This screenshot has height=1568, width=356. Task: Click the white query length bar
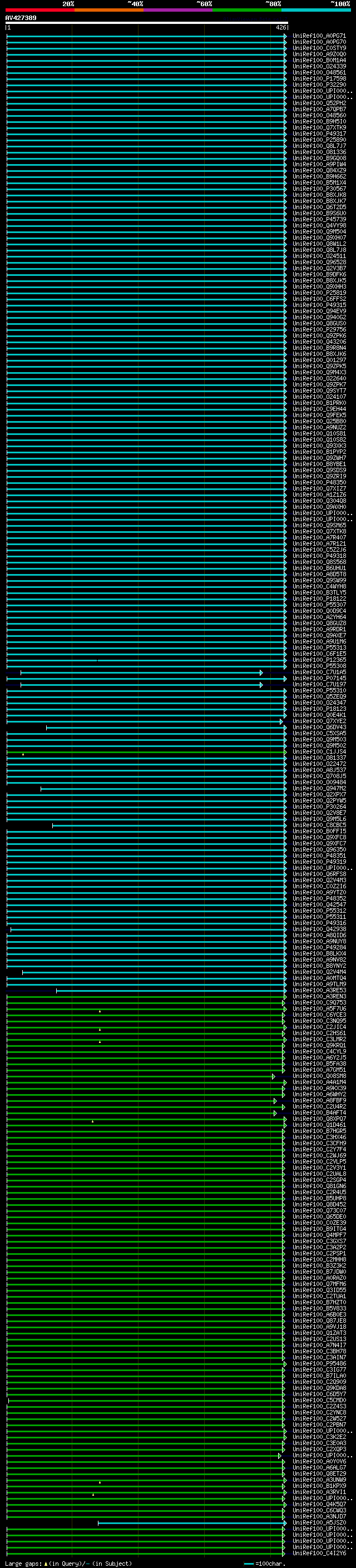click(x=147, y=22)
